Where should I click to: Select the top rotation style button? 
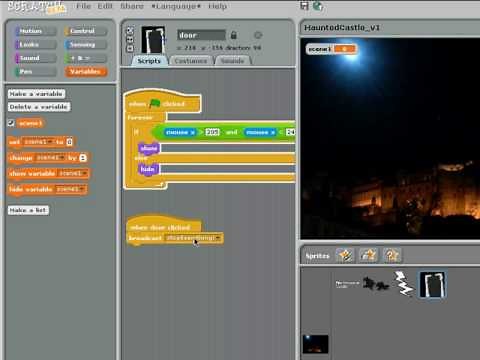coord(130,31)
